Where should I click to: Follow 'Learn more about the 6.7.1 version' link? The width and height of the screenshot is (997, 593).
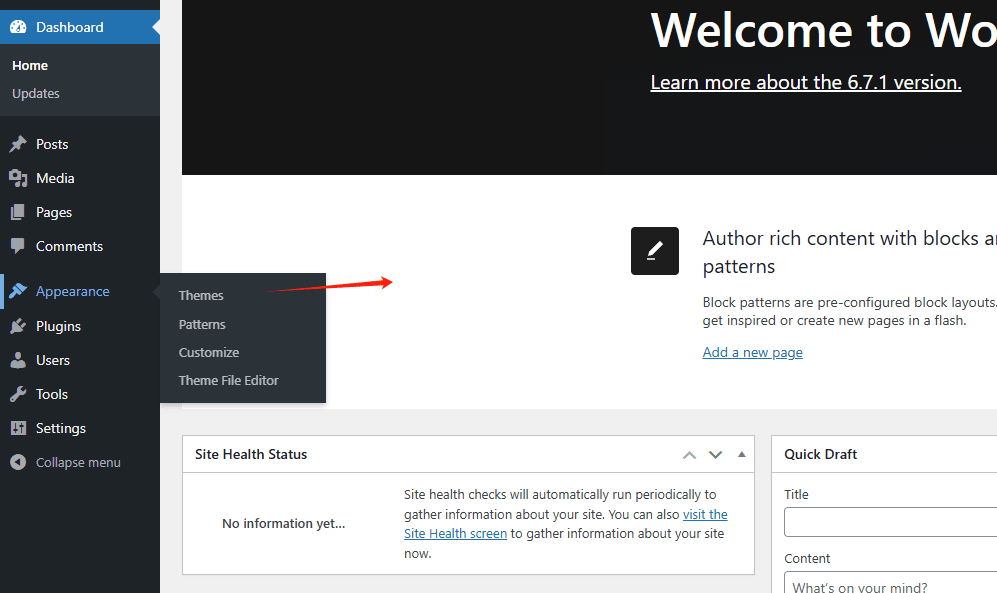(x=806, y=83)
